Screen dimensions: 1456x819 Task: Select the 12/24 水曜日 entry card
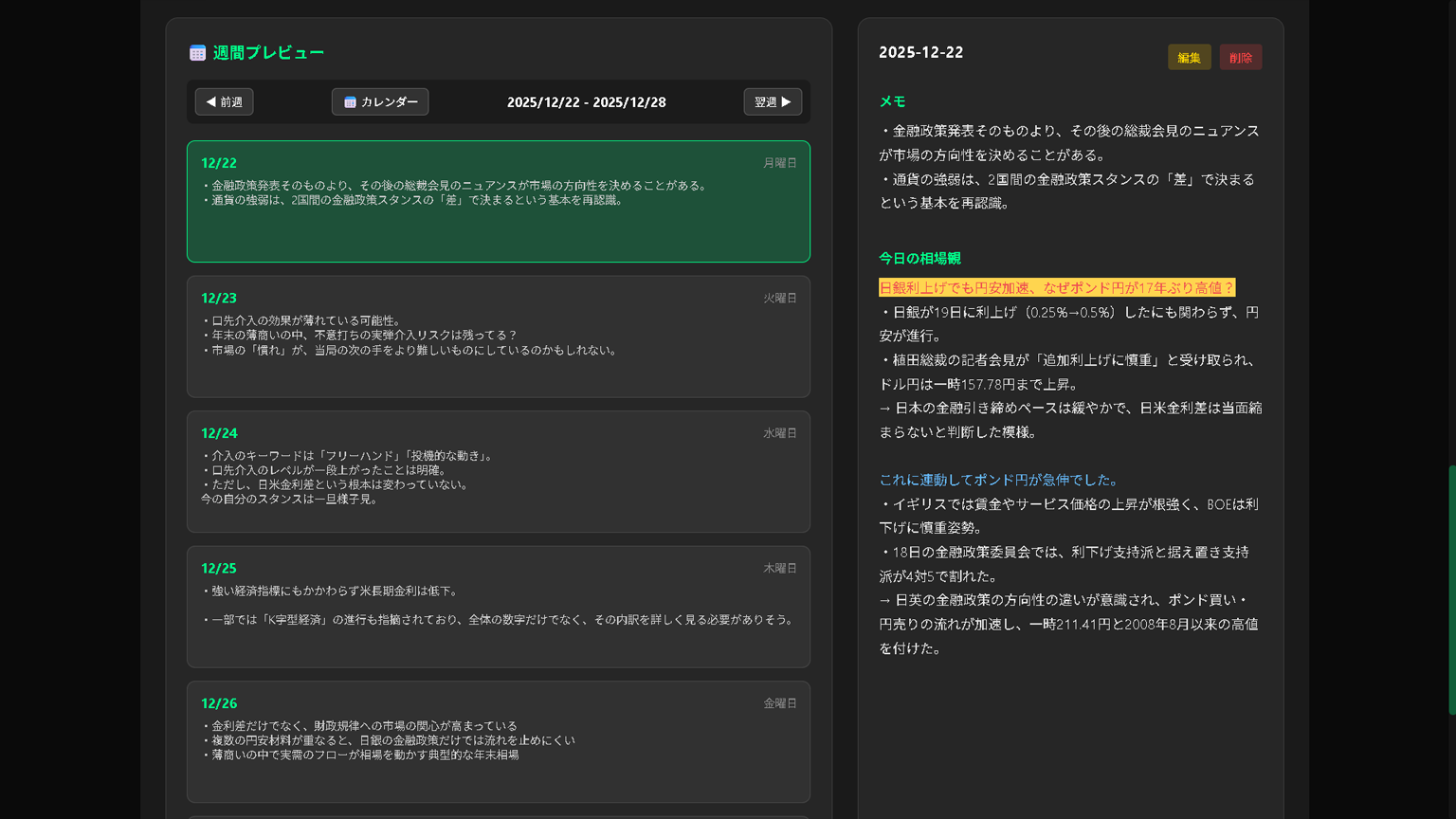pos(498,471)
